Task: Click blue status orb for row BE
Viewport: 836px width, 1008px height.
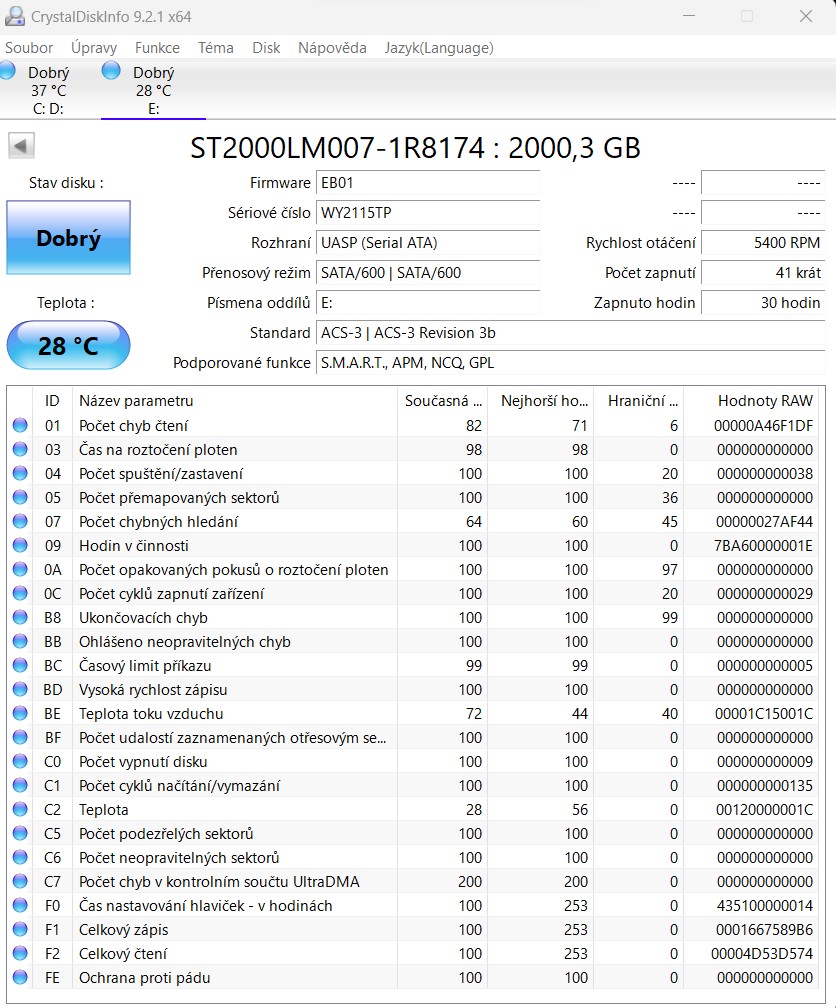Action: coord(21,713)
